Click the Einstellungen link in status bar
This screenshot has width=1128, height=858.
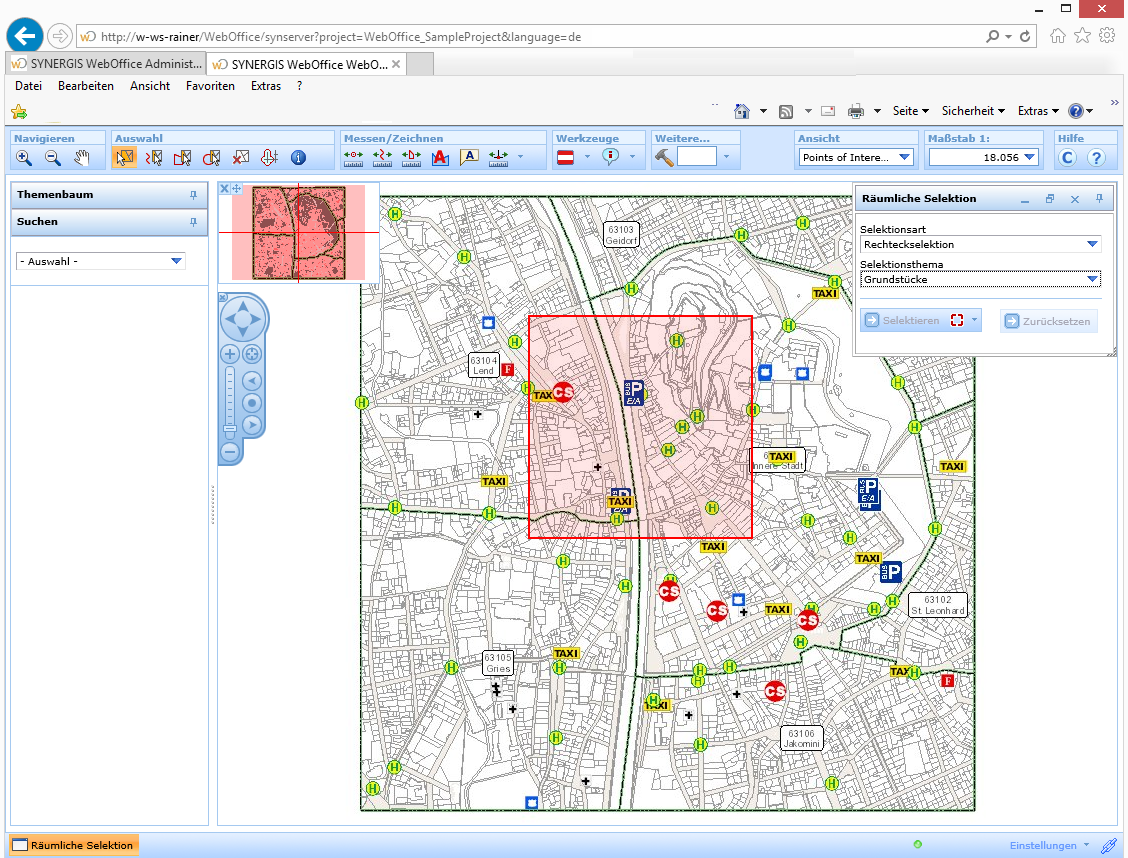(x=1043, y=845)
